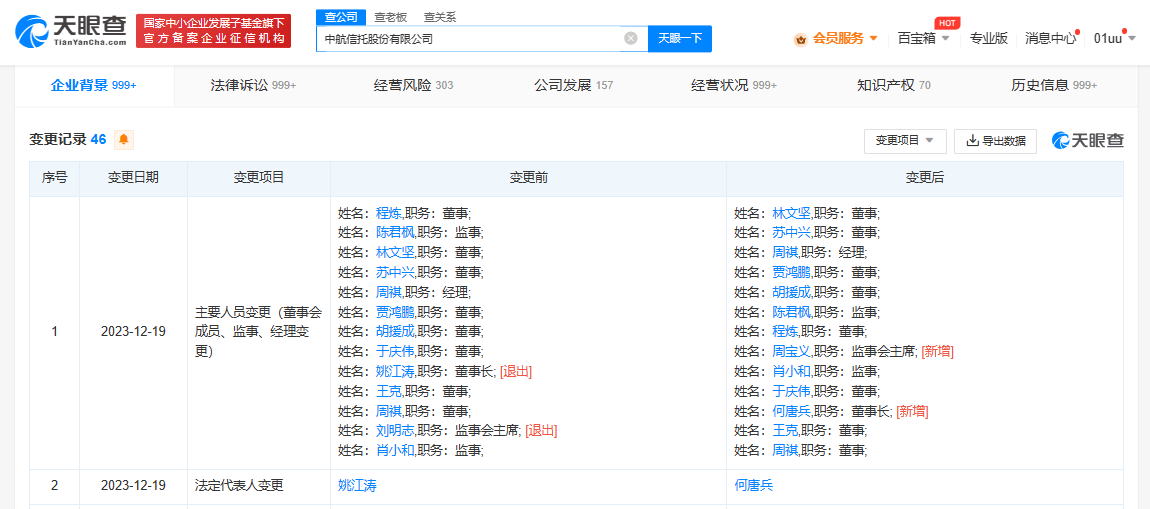
Task: Open 苏中兴 in the 变更前 column
Action: (x=395, y=272)
